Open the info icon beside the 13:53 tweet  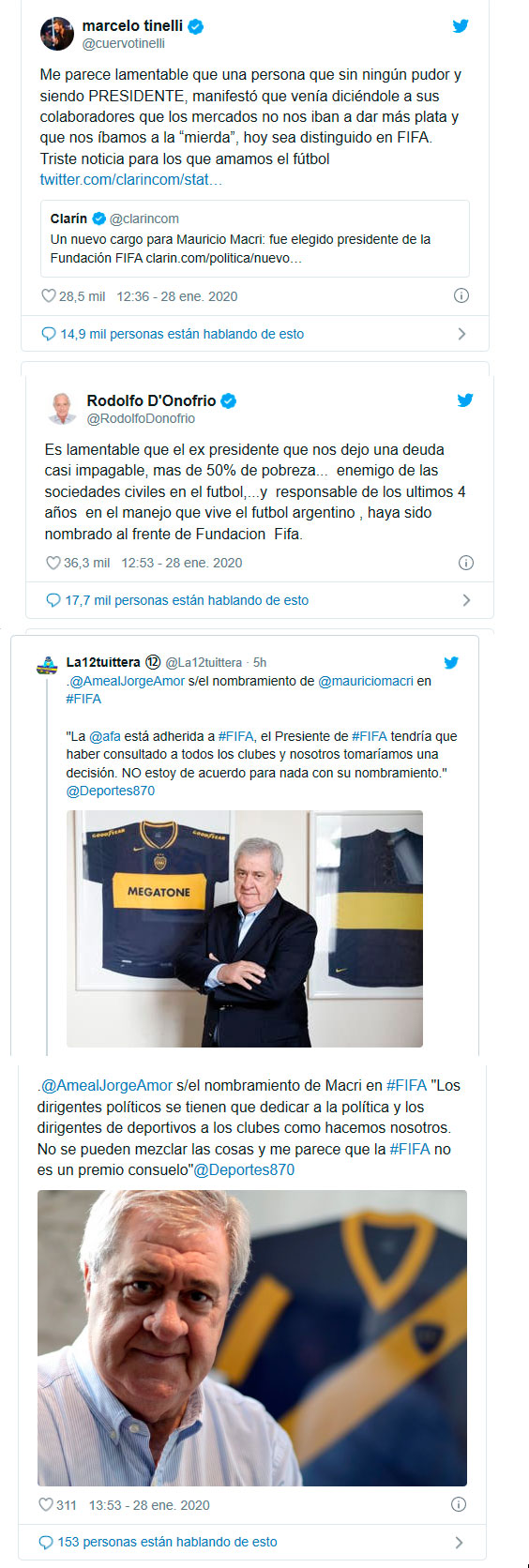pos(459,1504)
